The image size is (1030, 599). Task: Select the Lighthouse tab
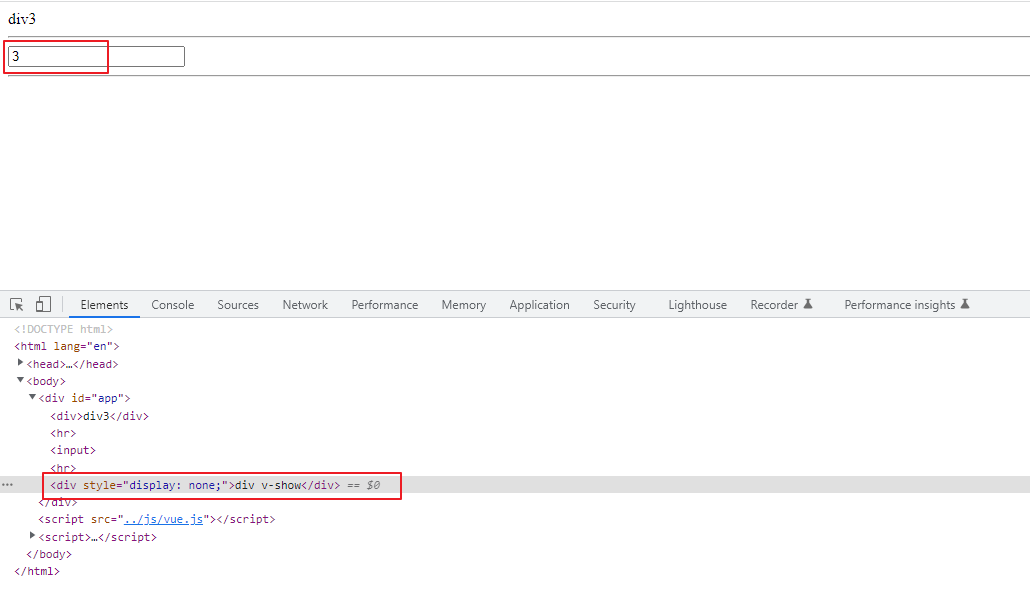697,305
